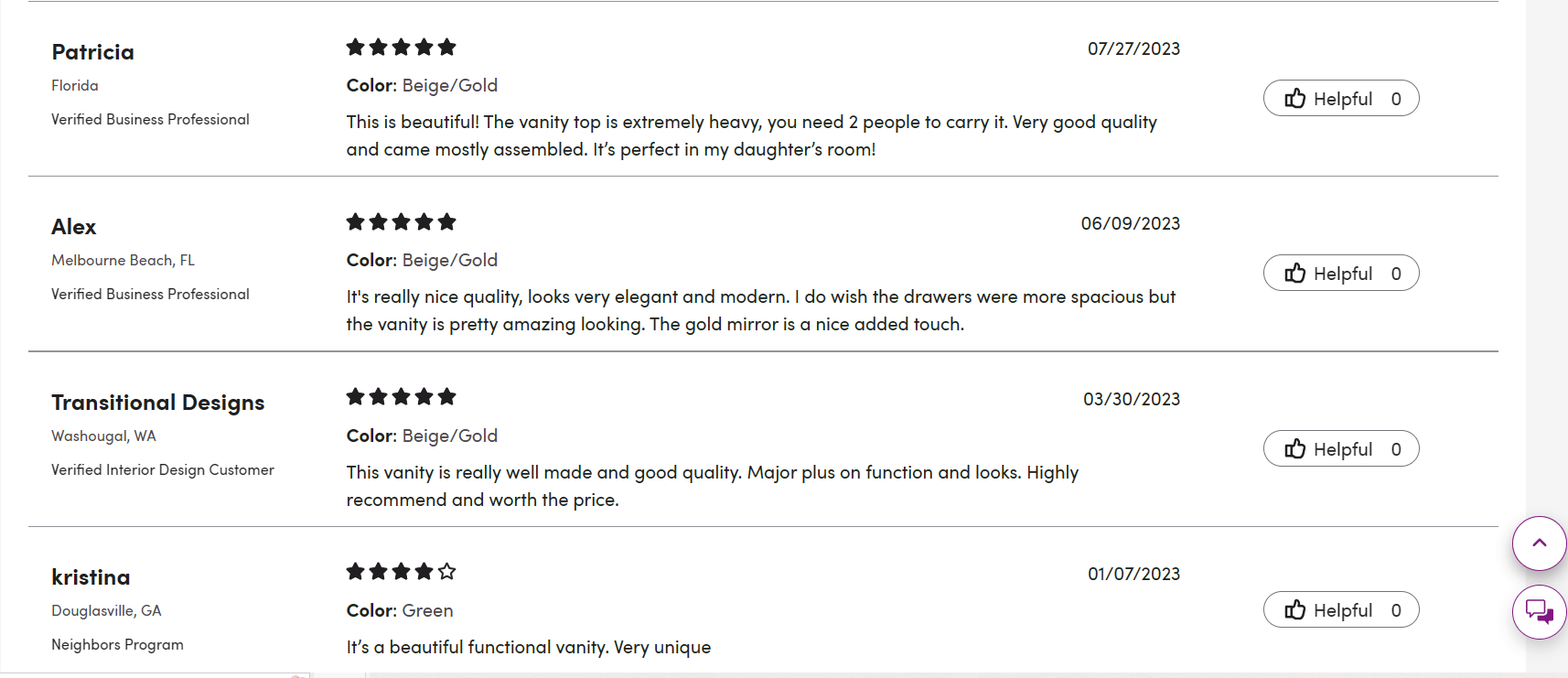Click thumbs-up icon on Transitional Designs review

(x=1294, y=449)
